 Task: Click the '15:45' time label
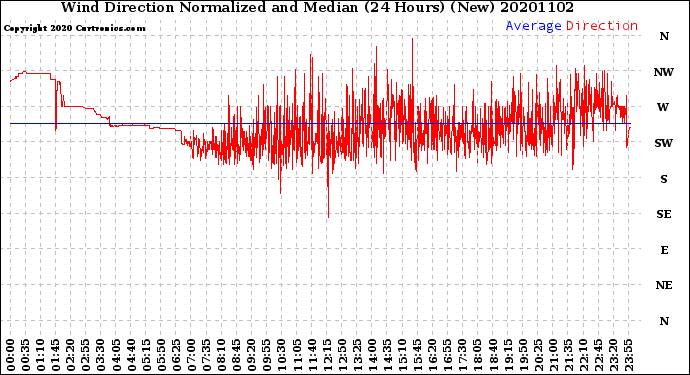417,355
